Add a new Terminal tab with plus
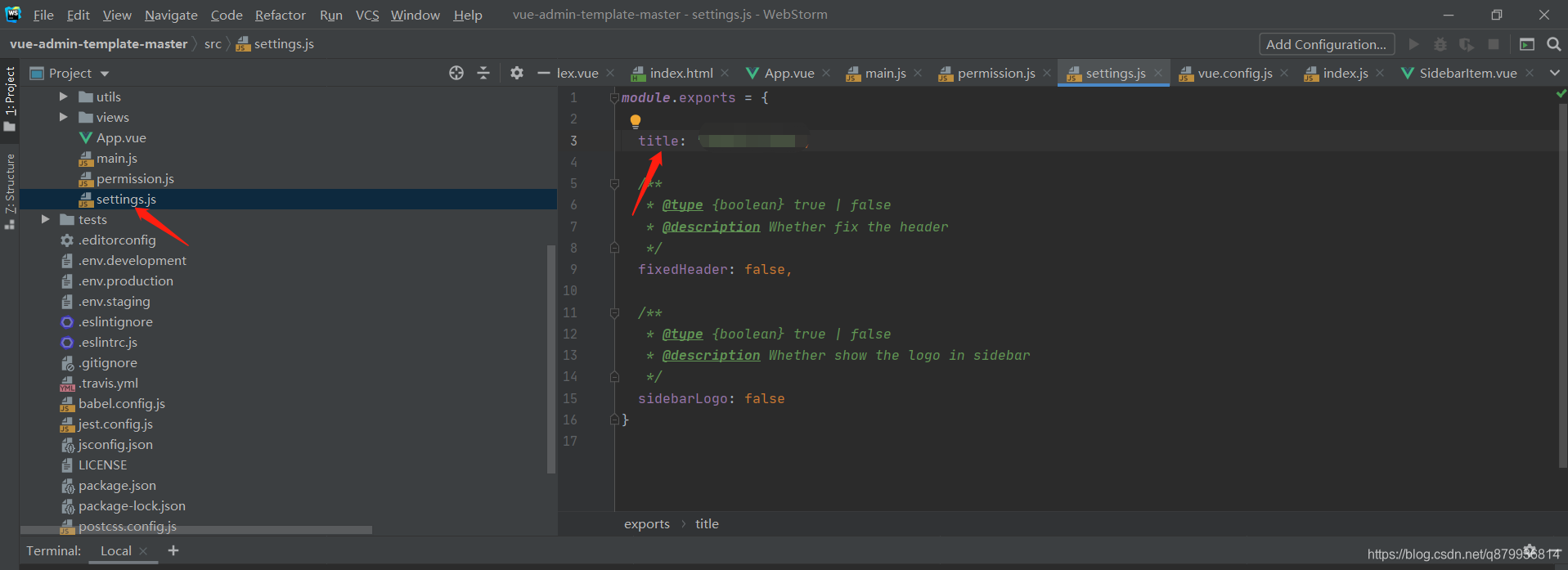The width and height of the screenshot is (1568, 570). click(x=173, y=550)
